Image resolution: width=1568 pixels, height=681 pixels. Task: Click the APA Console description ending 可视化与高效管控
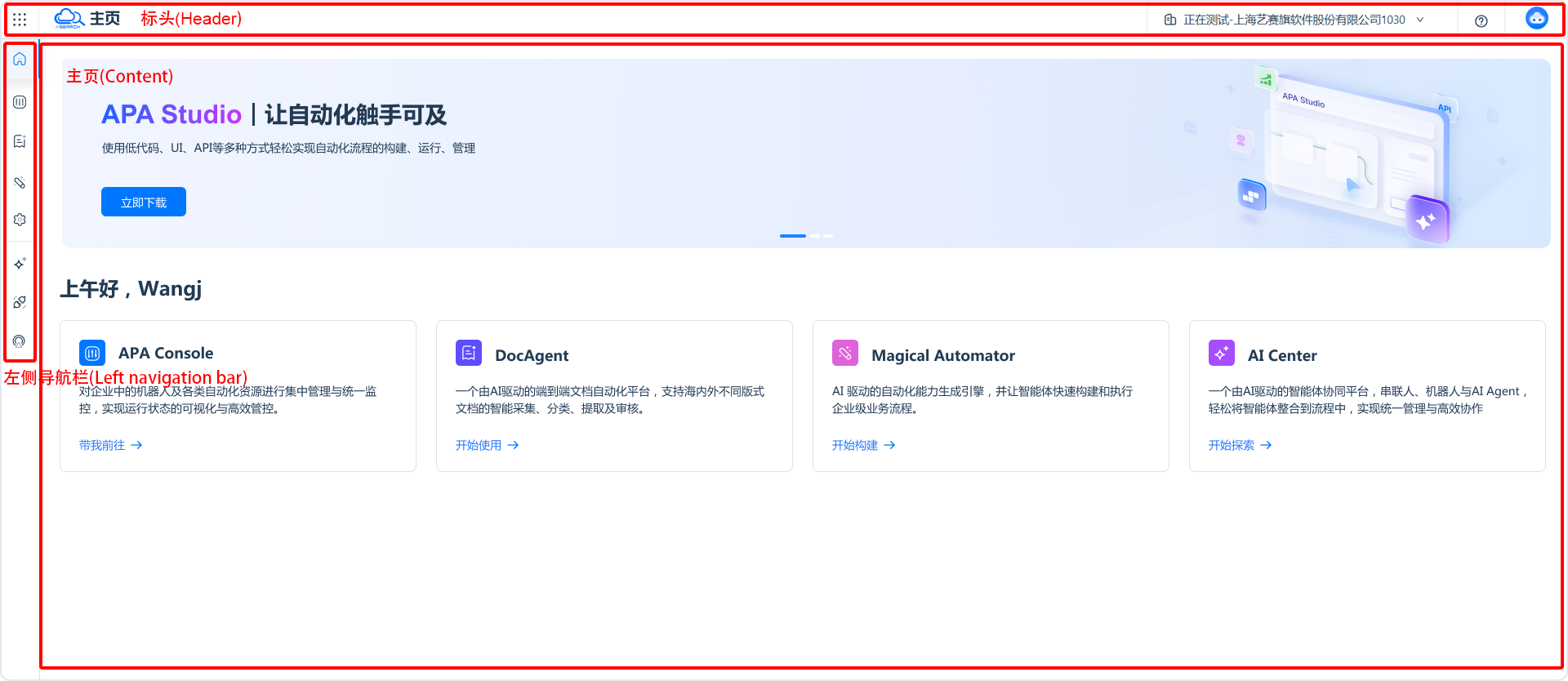[228, 400]
